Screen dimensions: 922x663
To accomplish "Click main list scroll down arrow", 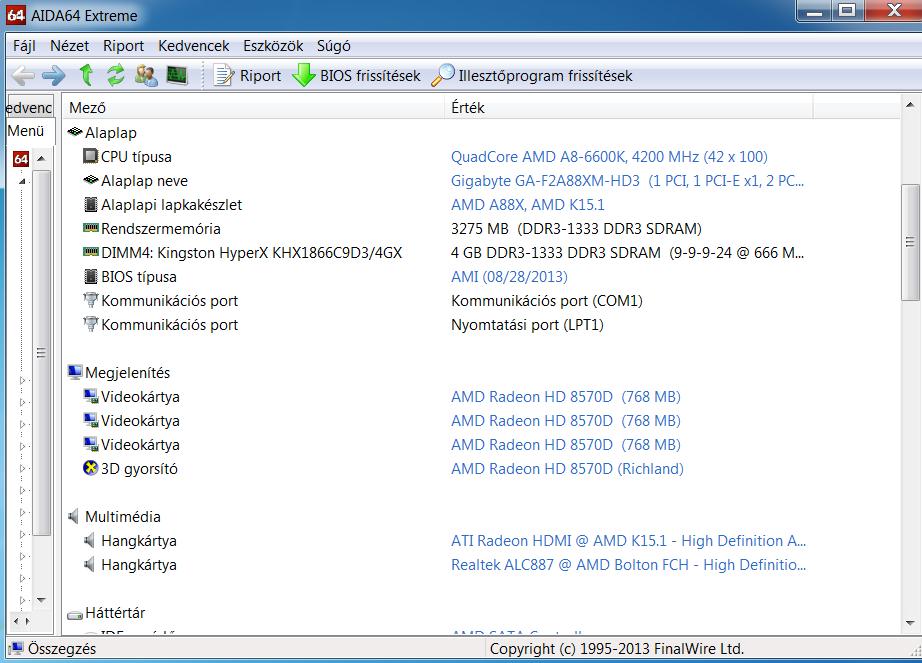I will coord(910,622).
